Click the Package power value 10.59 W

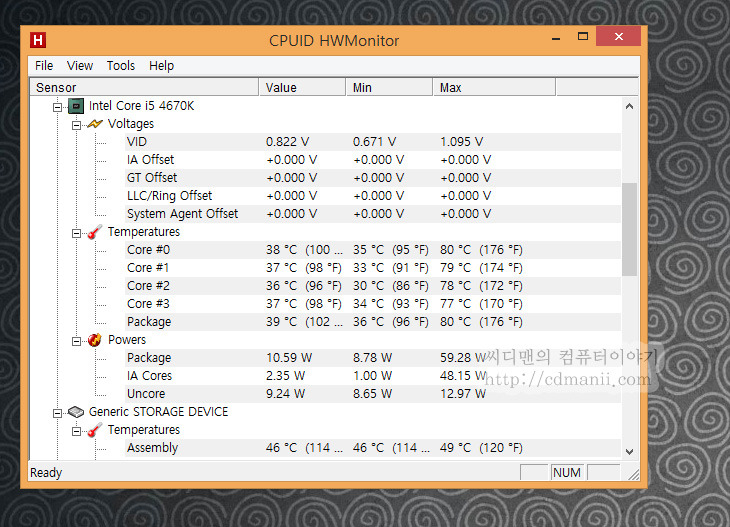pos(289,358)
